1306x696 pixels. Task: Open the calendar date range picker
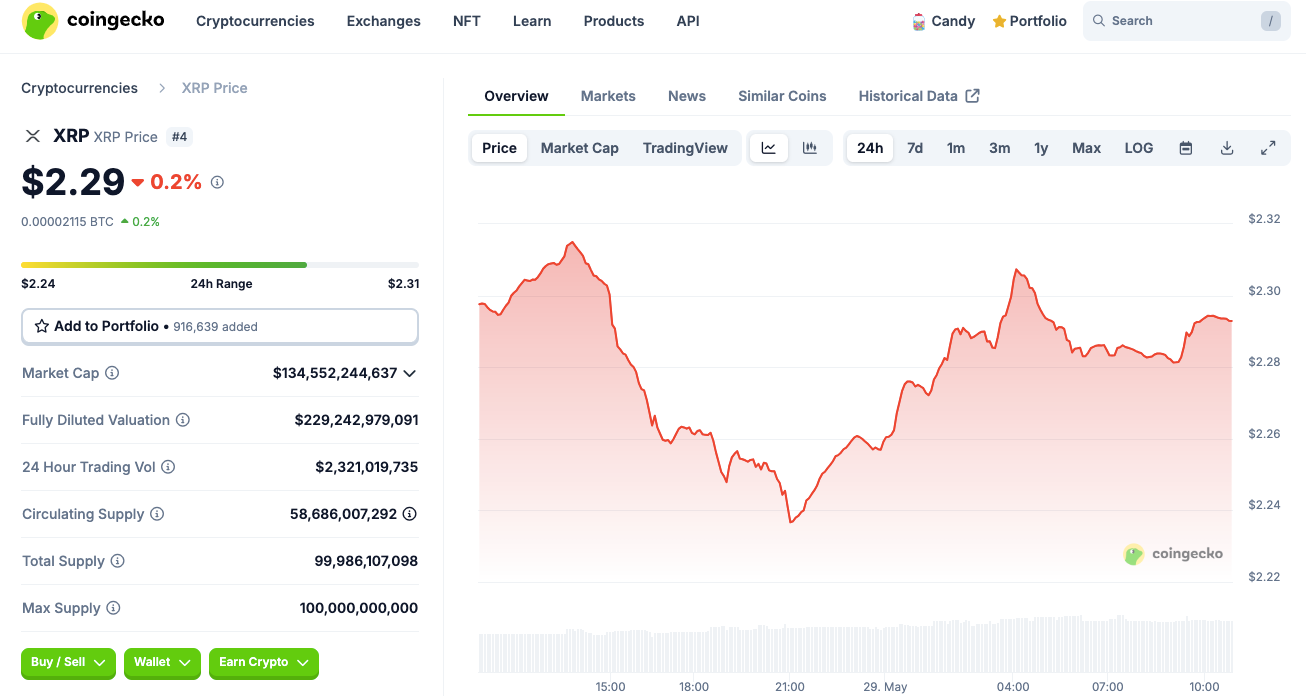point(1186,148)
